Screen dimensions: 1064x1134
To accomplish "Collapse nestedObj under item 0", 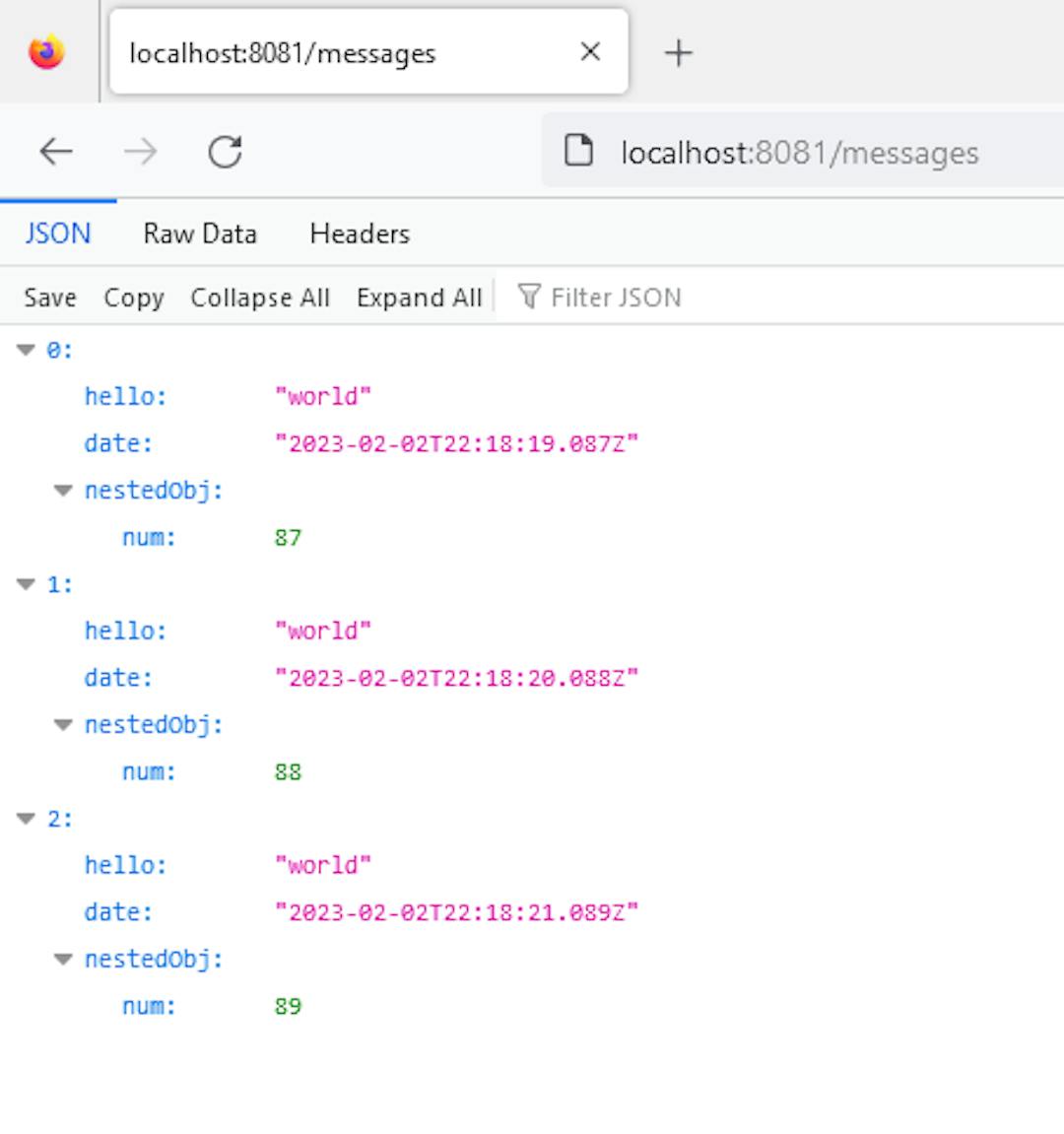I will [x=64, y=491].
